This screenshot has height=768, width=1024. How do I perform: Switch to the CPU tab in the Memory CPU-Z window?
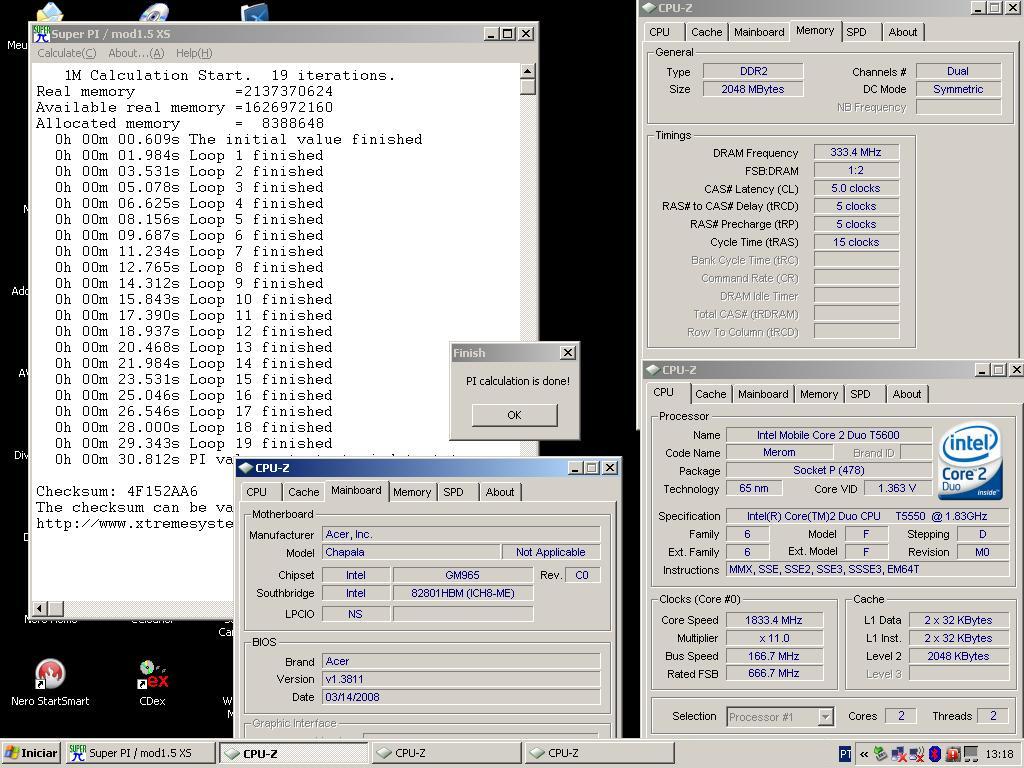660,32
